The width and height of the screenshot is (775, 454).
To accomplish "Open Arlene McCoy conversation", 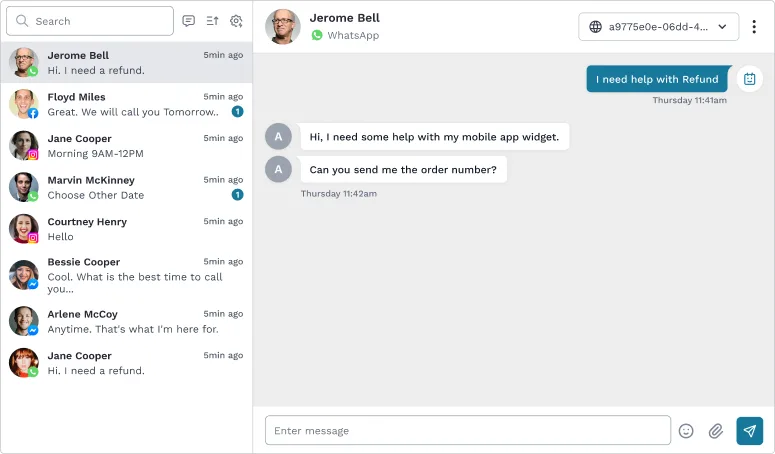I will click(127, 321).
